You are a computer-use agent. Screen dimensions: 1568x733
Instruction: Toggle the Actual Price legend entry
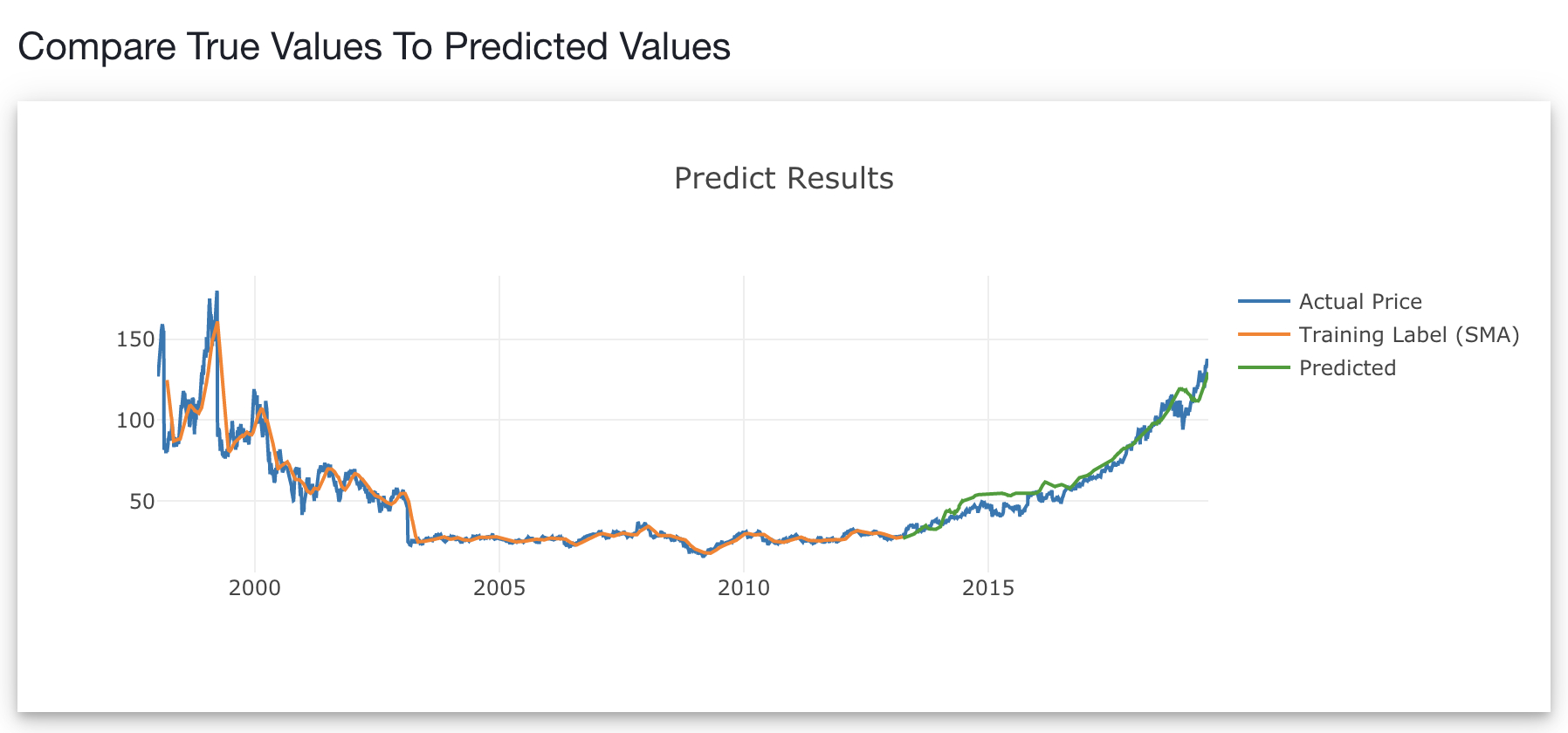[x=1359, y=302]
